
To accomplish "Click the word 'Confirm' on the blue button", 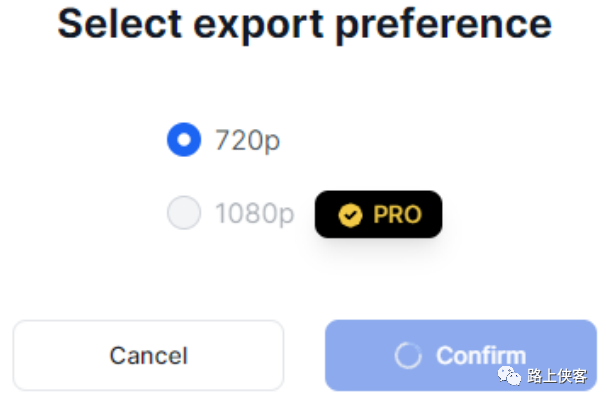I will (481, 355).
